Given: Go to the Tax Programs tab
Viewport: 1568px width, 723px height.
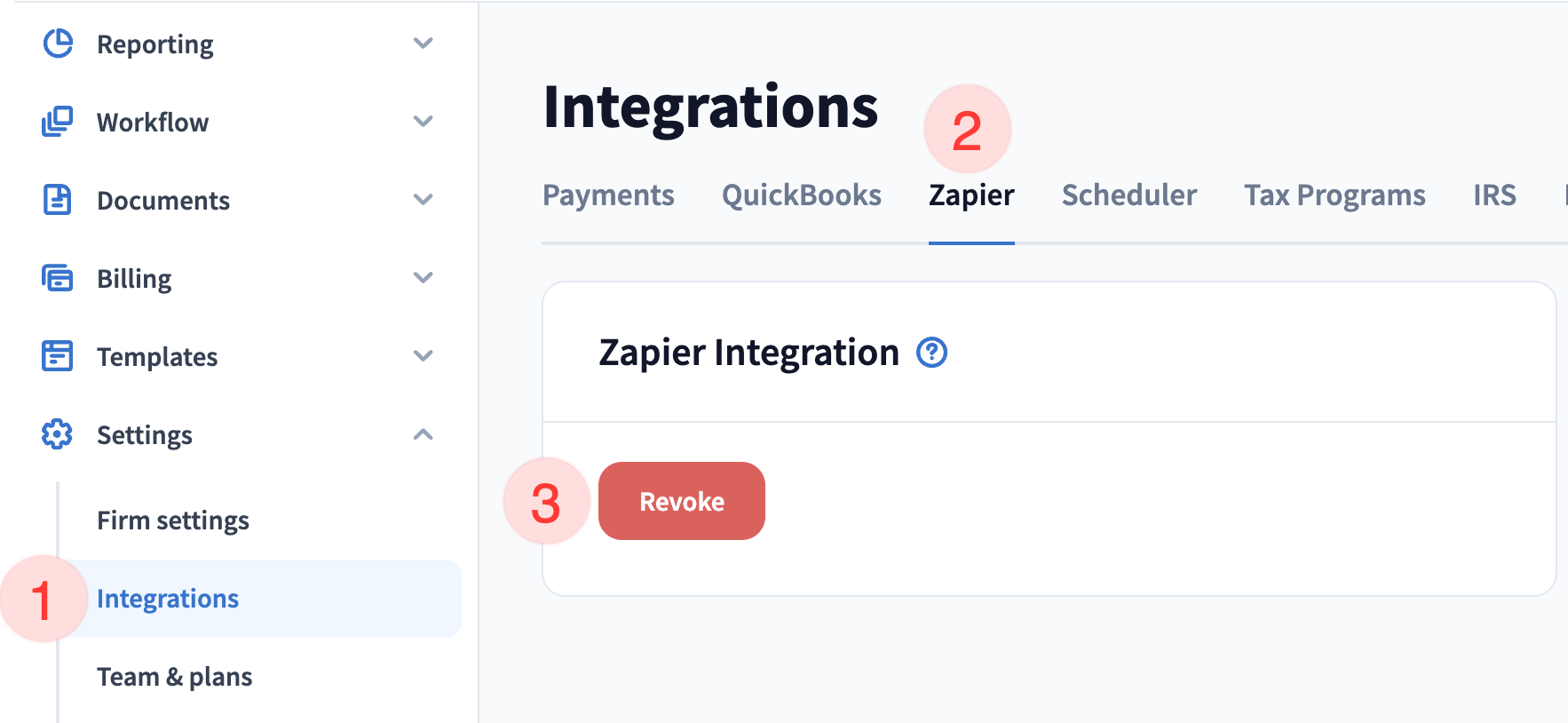Looking at the screenshot, I should [1334, 195].
